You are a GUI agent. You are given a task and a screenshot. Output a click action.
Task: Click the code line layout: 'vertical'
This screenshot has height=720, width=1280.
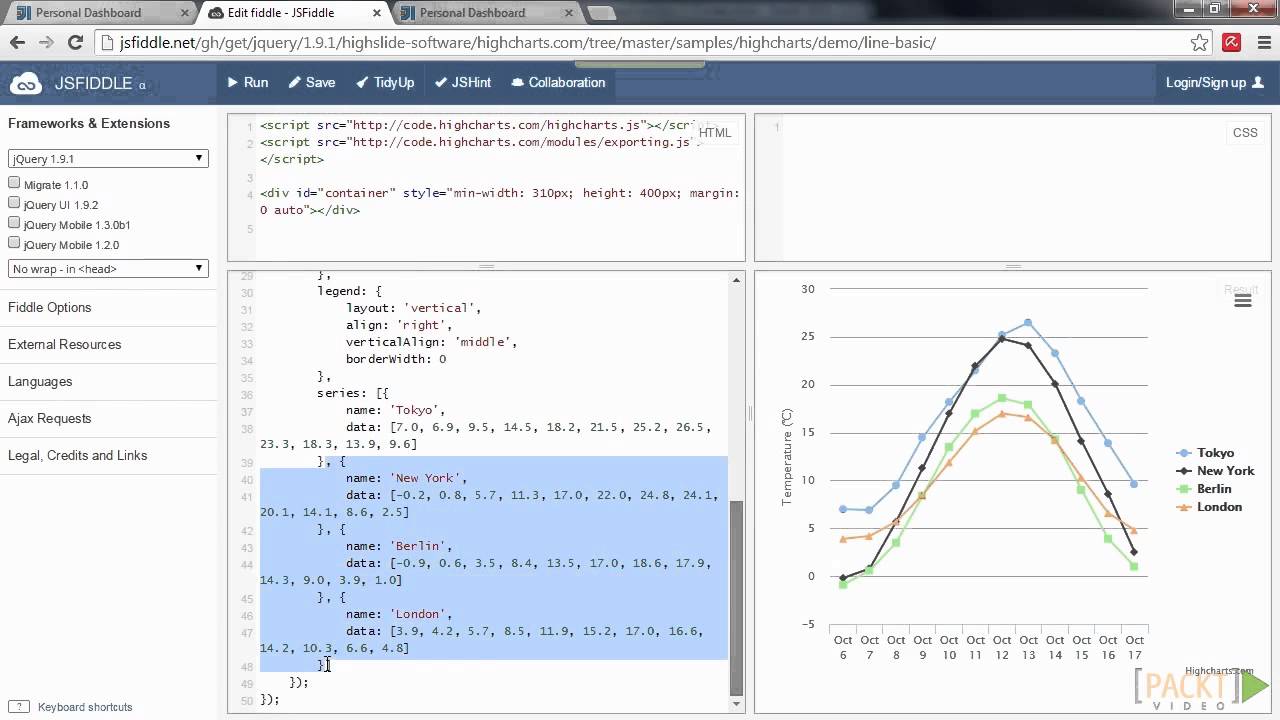coord(414,308)
